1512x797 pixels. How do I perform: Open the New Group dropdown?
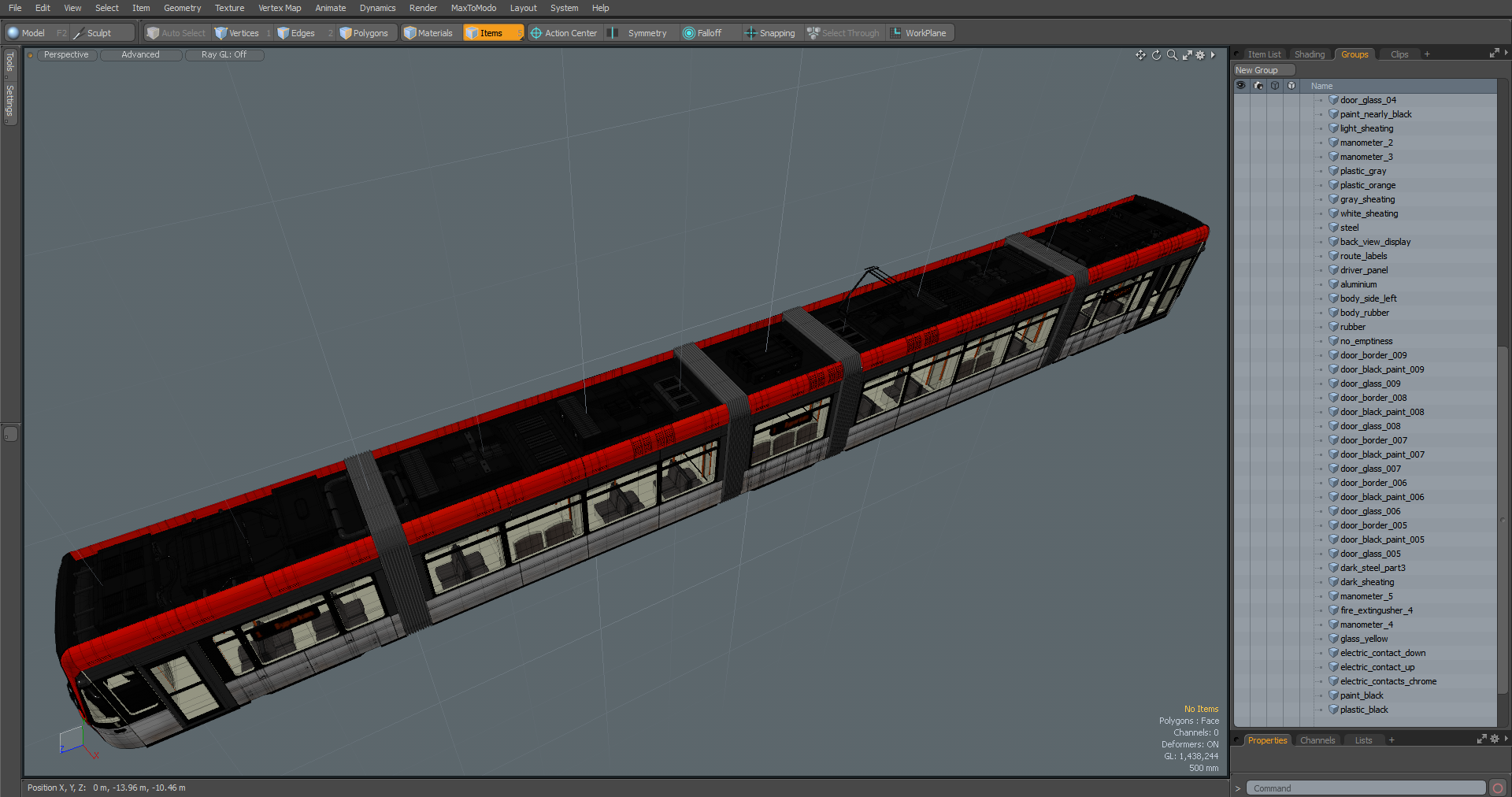[x=1264, y=70]
